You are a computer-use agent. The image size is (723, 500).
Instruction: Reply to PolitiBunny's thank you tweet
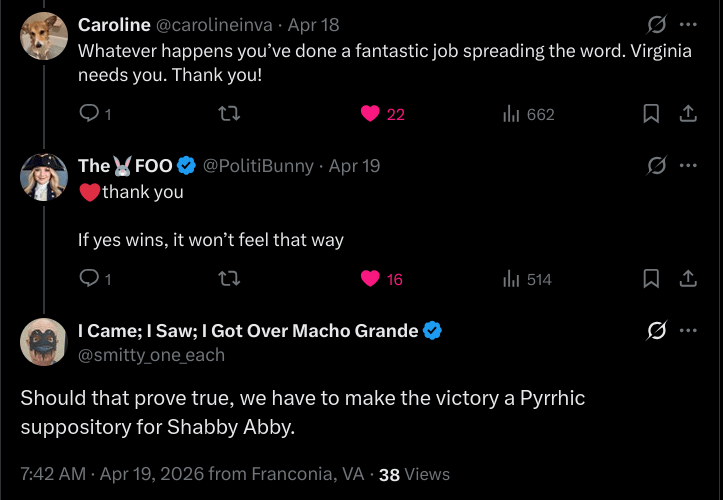[x=88, y=279]
